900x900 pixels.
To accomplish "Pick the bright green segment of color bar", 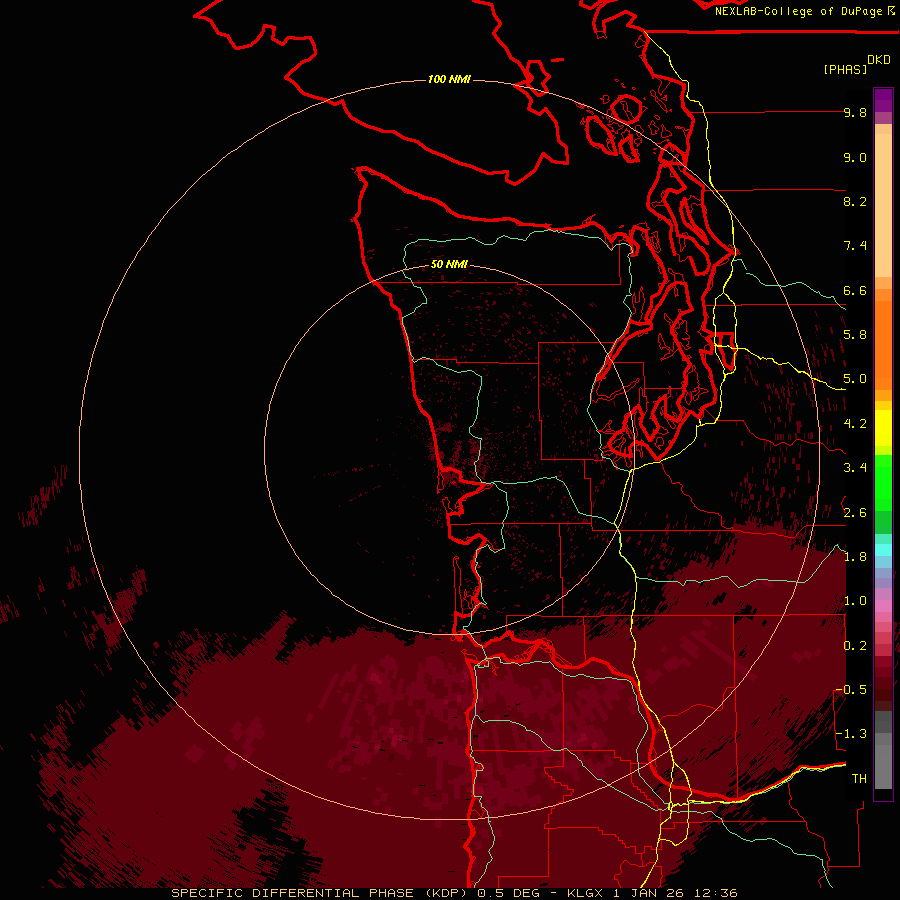I will coord(883,483).
